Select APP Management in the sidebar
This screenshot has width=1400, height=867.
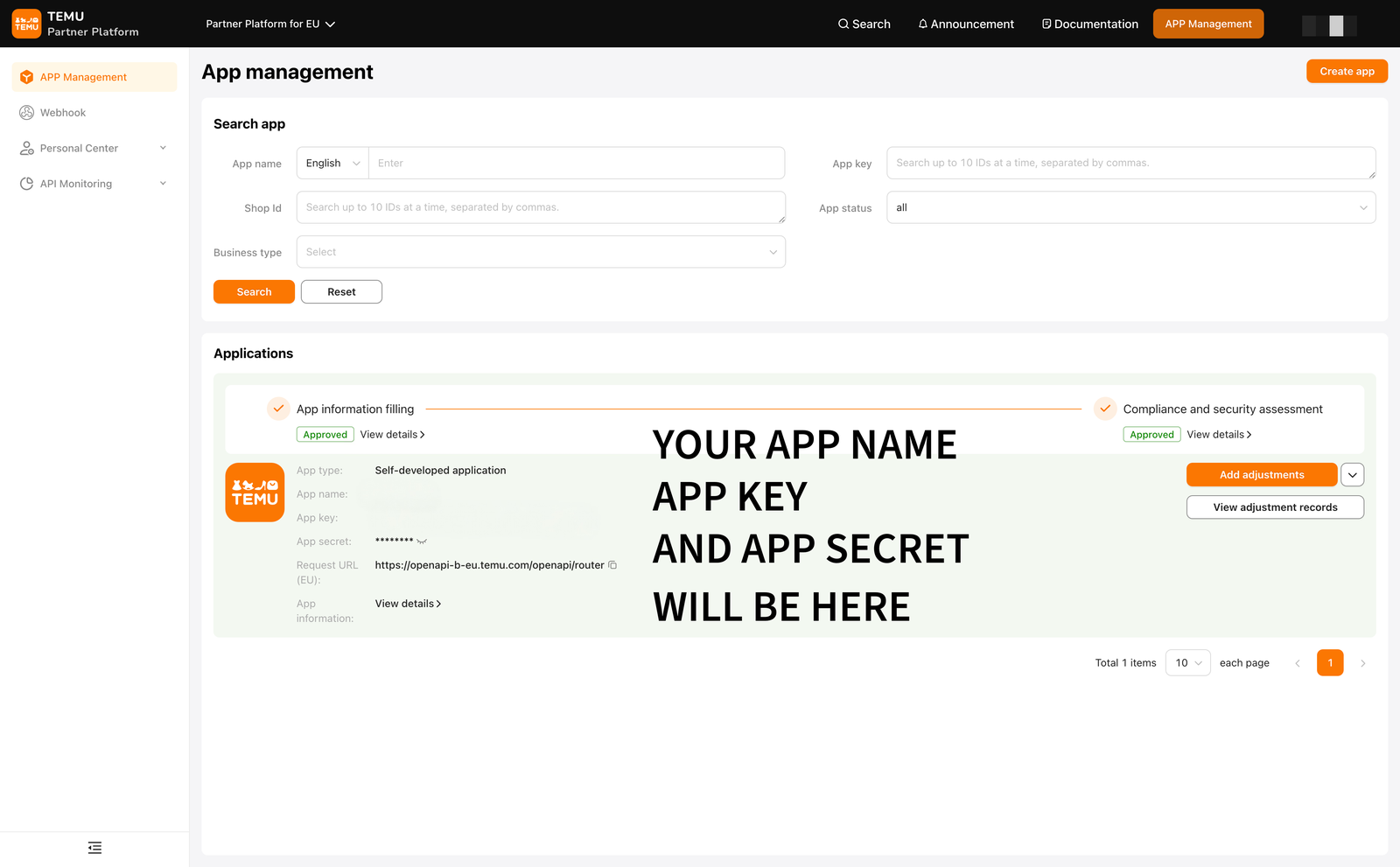click(94, 77)
